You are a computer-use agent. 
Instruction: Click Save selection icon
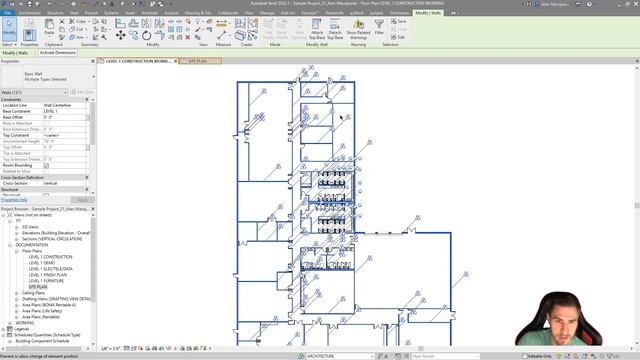coord(398,21)
